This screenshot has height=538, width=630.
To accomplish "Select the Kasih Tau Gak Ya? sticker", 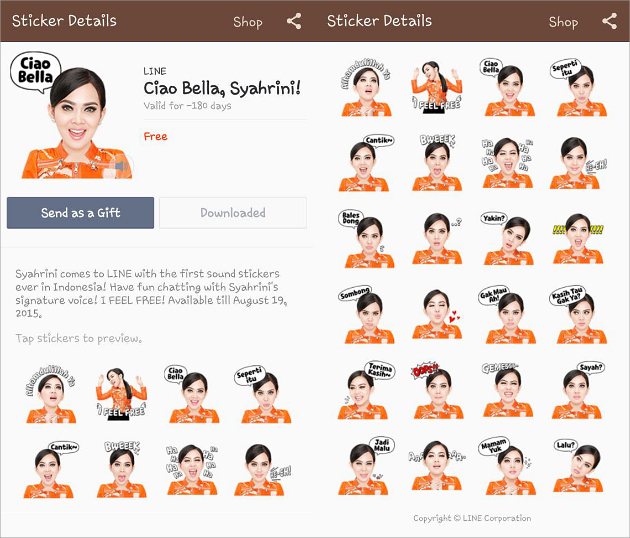I will (x=579, y=315).
